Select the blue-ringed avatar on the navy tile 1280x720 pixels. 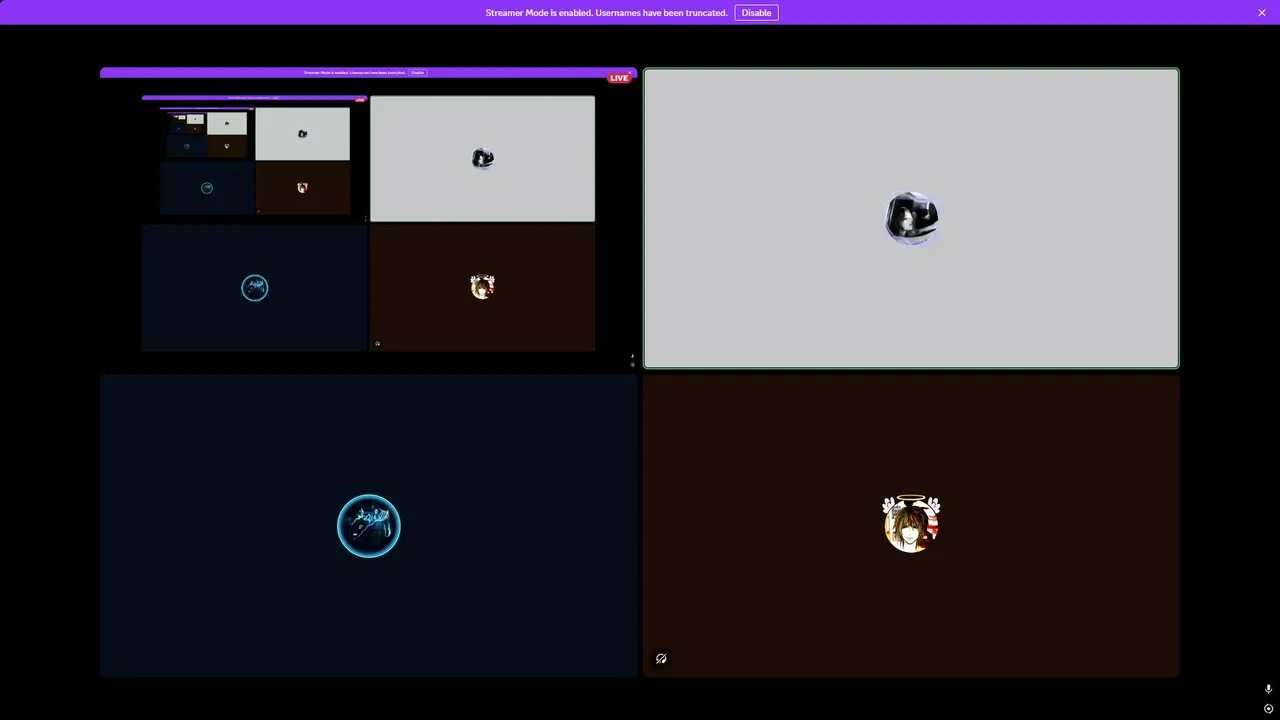pyautogui.click(x=369, y=526)
